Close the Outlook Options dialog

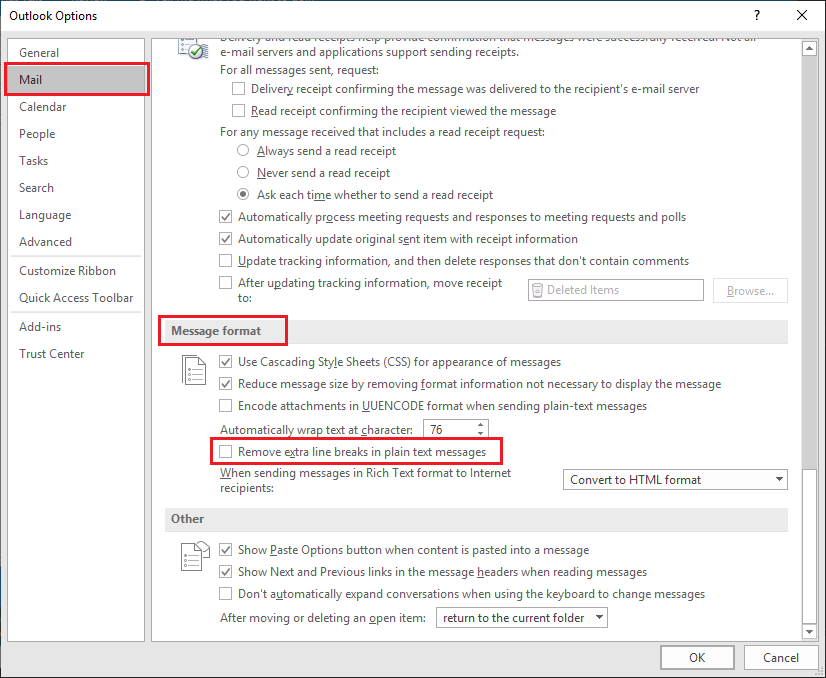802,15
